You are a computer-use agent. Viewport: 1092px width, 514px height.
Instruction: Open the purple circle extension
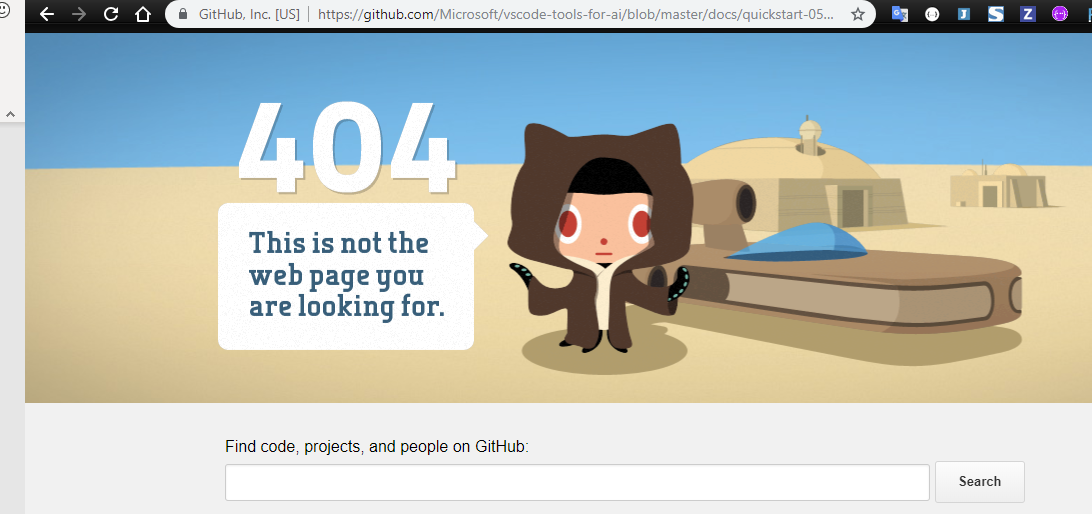click(1060, 14)
